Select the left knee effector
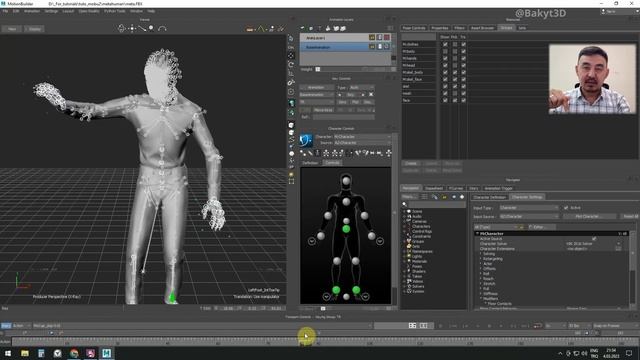The height and width of the screenshot is (360, 640). pyautogui.click(x=355, y=261)
